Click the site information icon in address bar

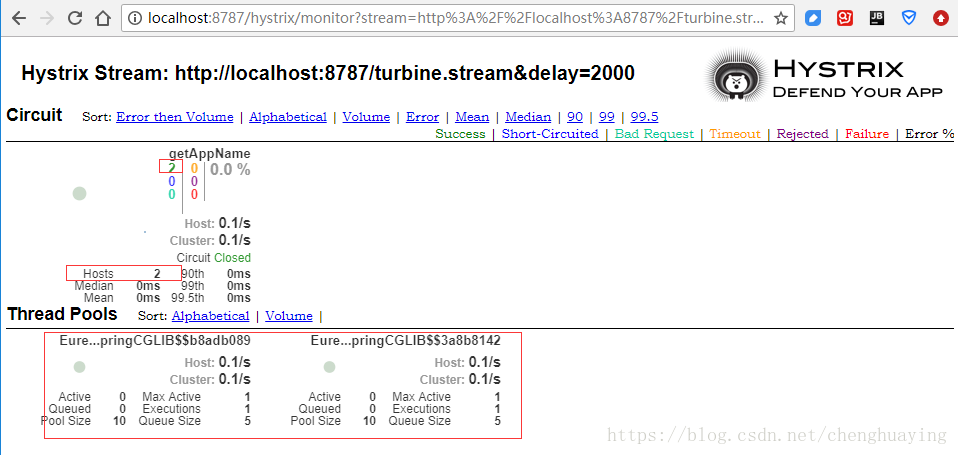pos(135,18)
